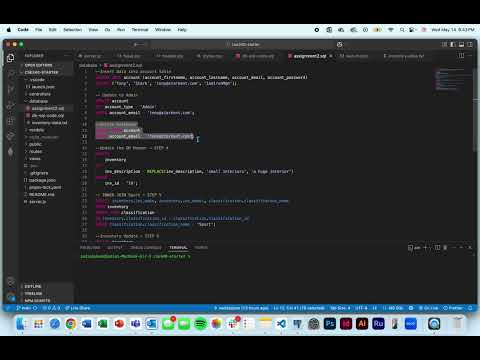480x360 pixels.
Task: Switch to the OUTPUT panel tab
Action: [x=115, y=247]
